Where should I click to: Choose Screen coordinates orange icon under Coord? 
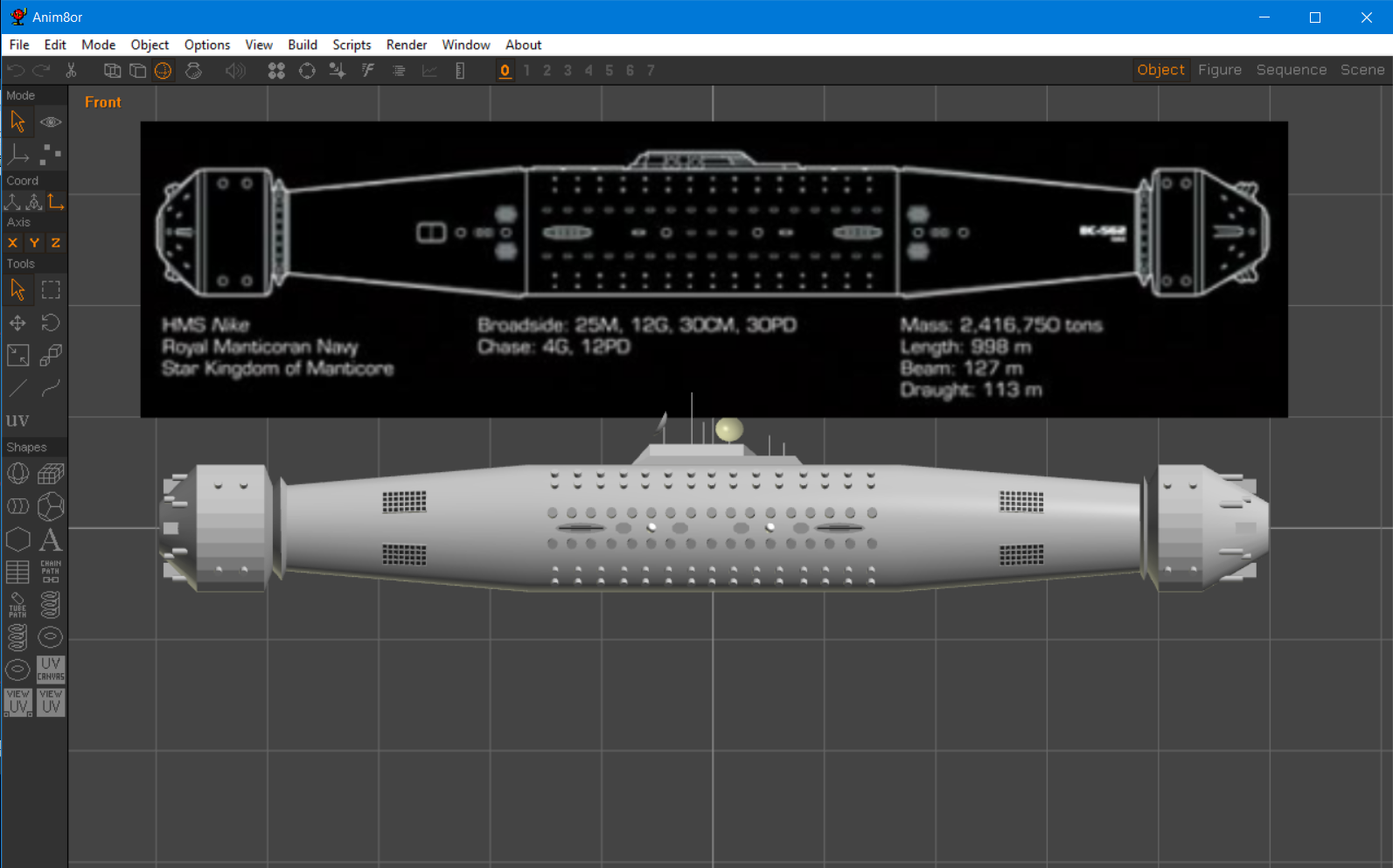click(56, 202)
